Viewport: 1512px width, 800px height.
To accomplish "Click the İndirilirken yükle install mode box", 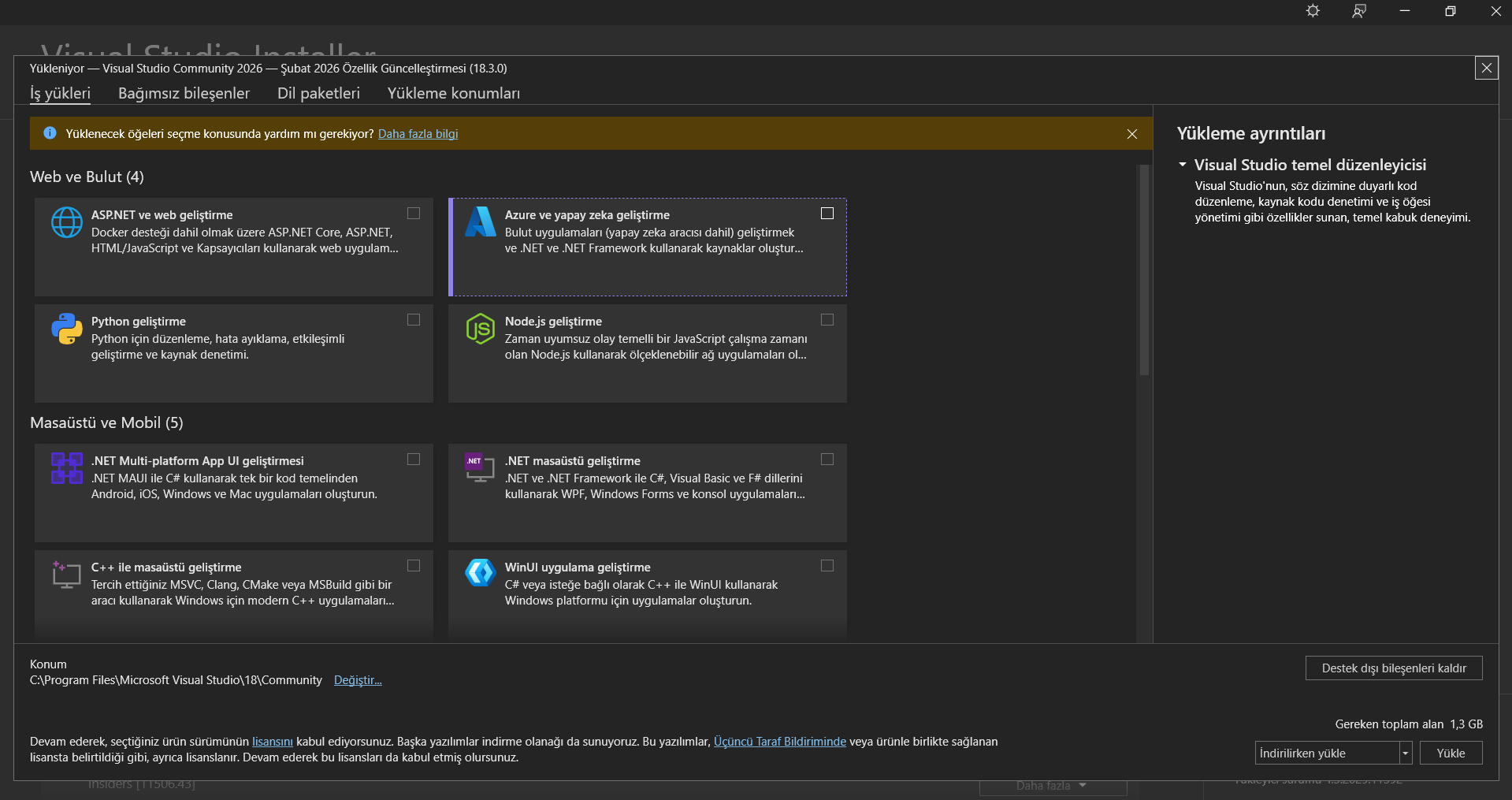I will [x=1328, y=753].
